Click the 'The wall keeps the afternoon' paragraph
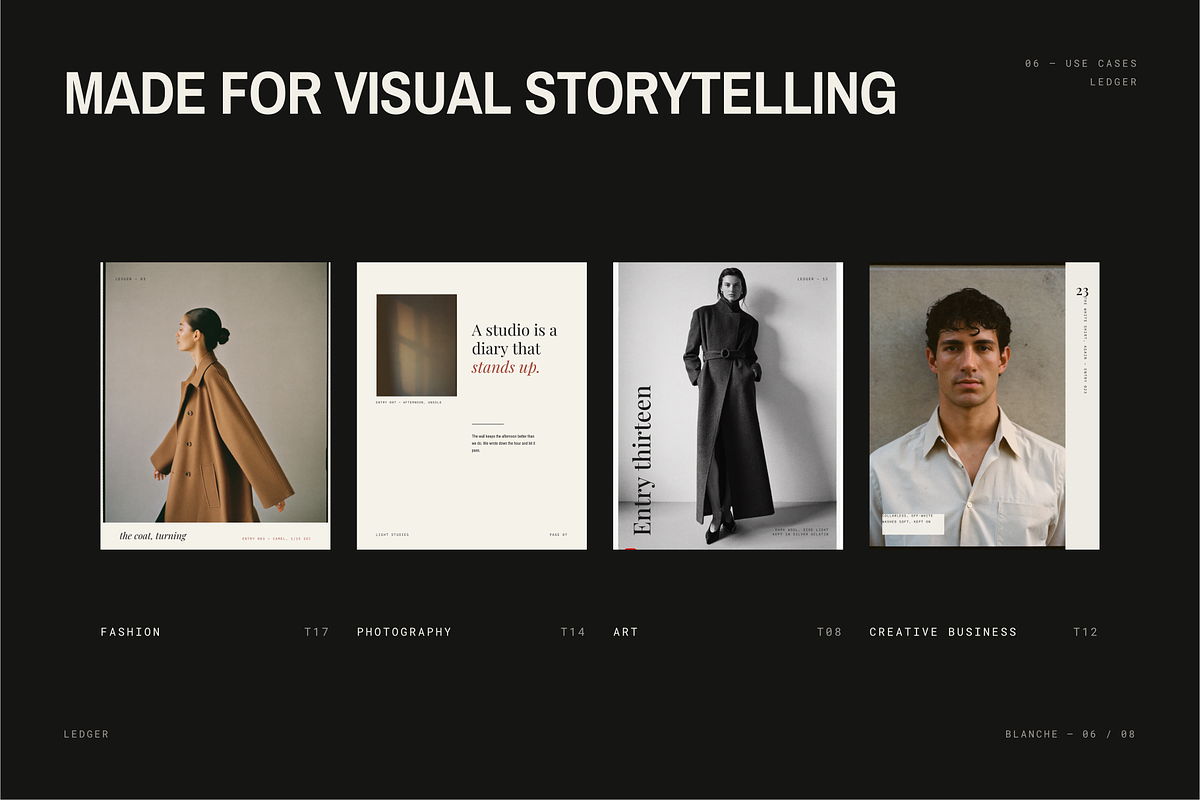This screenshot has width=1200, height=800. (504, 443)
